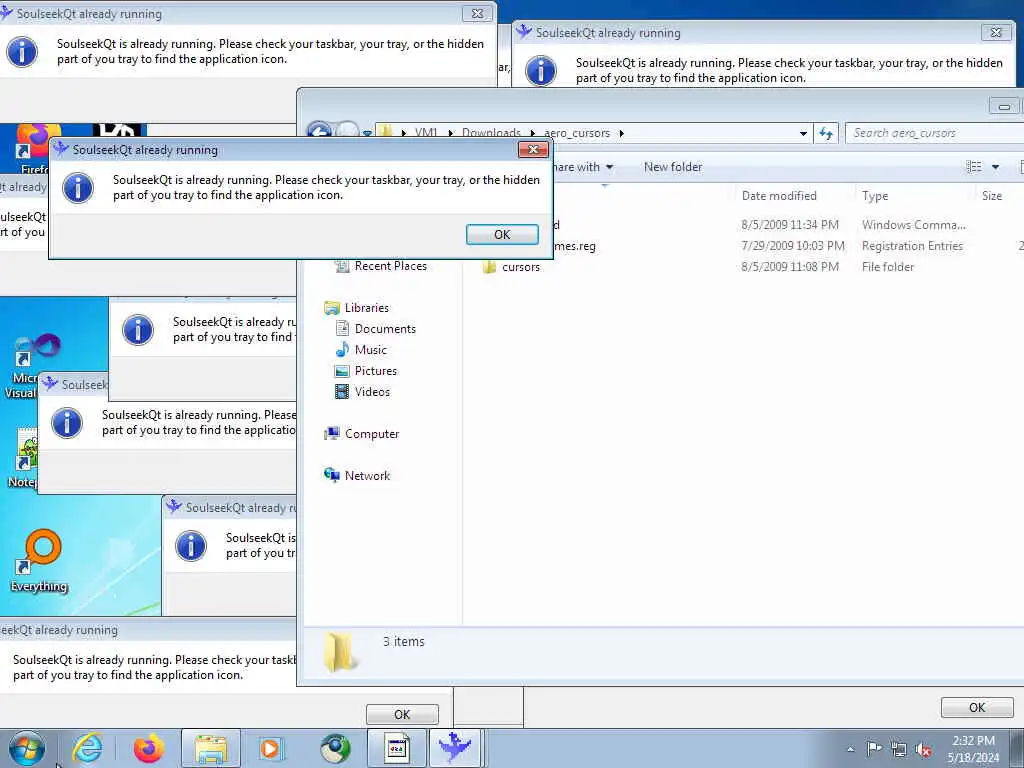Select the SoulseekQt bird taskbar button
Image resolution: width=1024 pixels, height=768 pixels.
tap(456, 748)
